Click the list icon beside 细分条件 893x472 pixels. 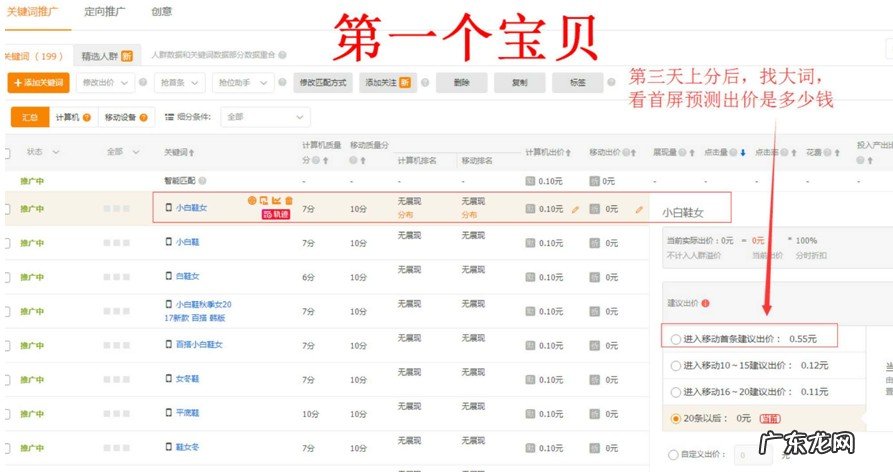[169, 117]
